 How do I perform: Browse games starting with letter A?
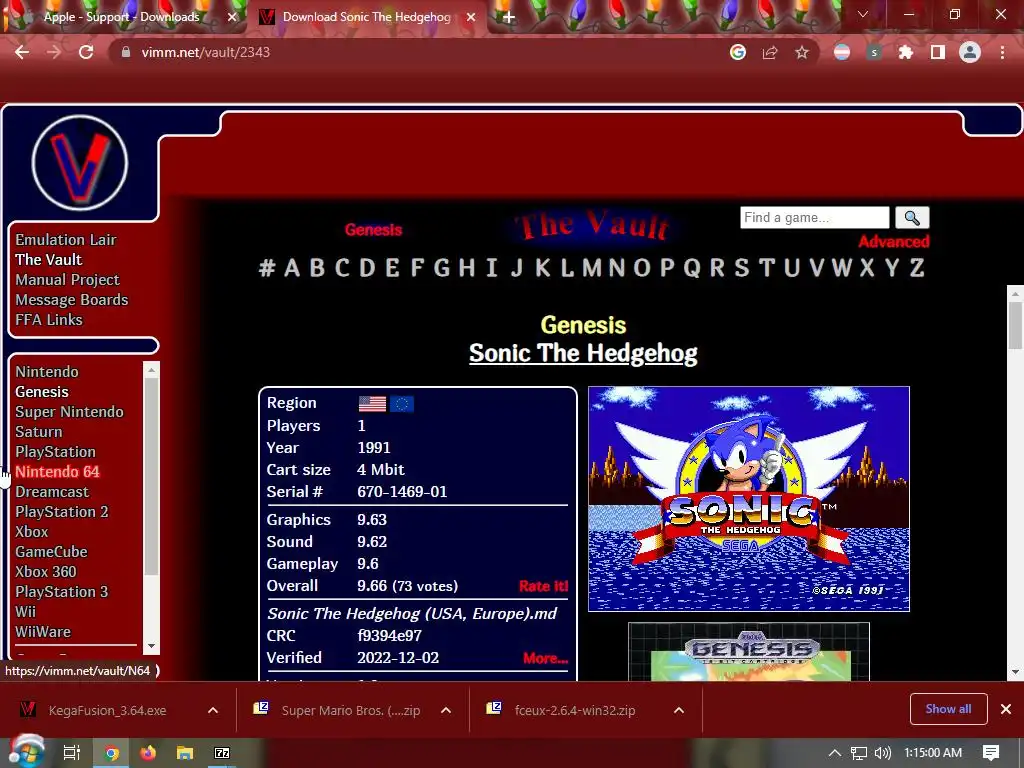click(292, 268)
